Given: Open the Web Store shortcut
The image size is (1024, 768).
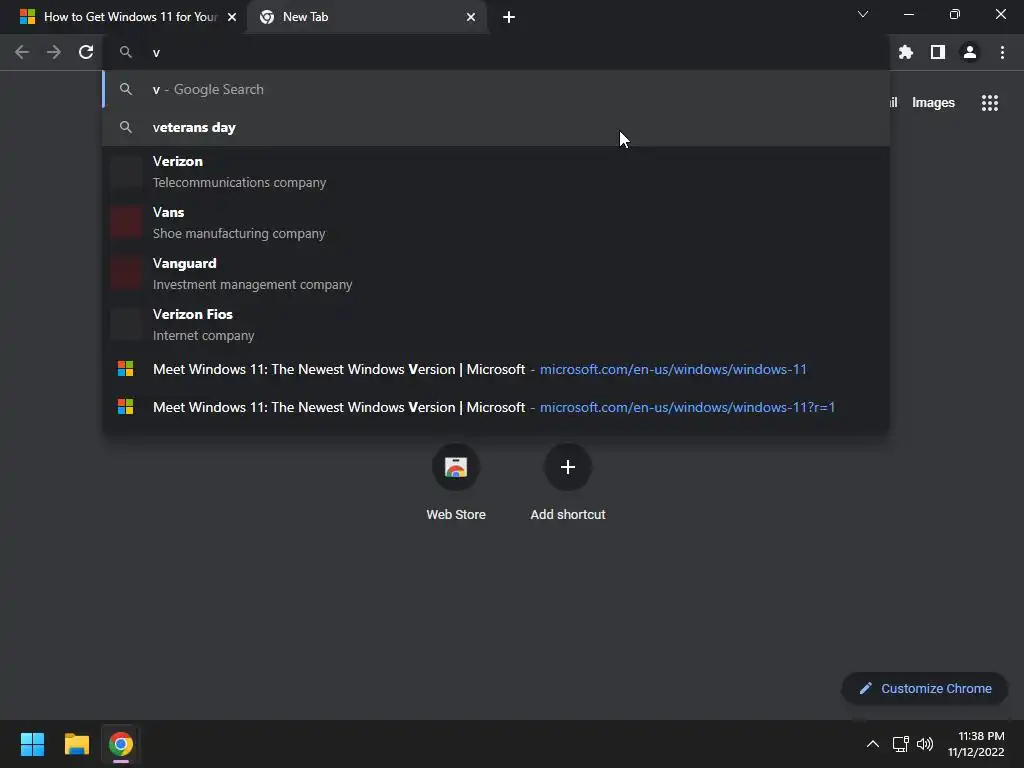Looking at the screenshot, I should point(456,482).
